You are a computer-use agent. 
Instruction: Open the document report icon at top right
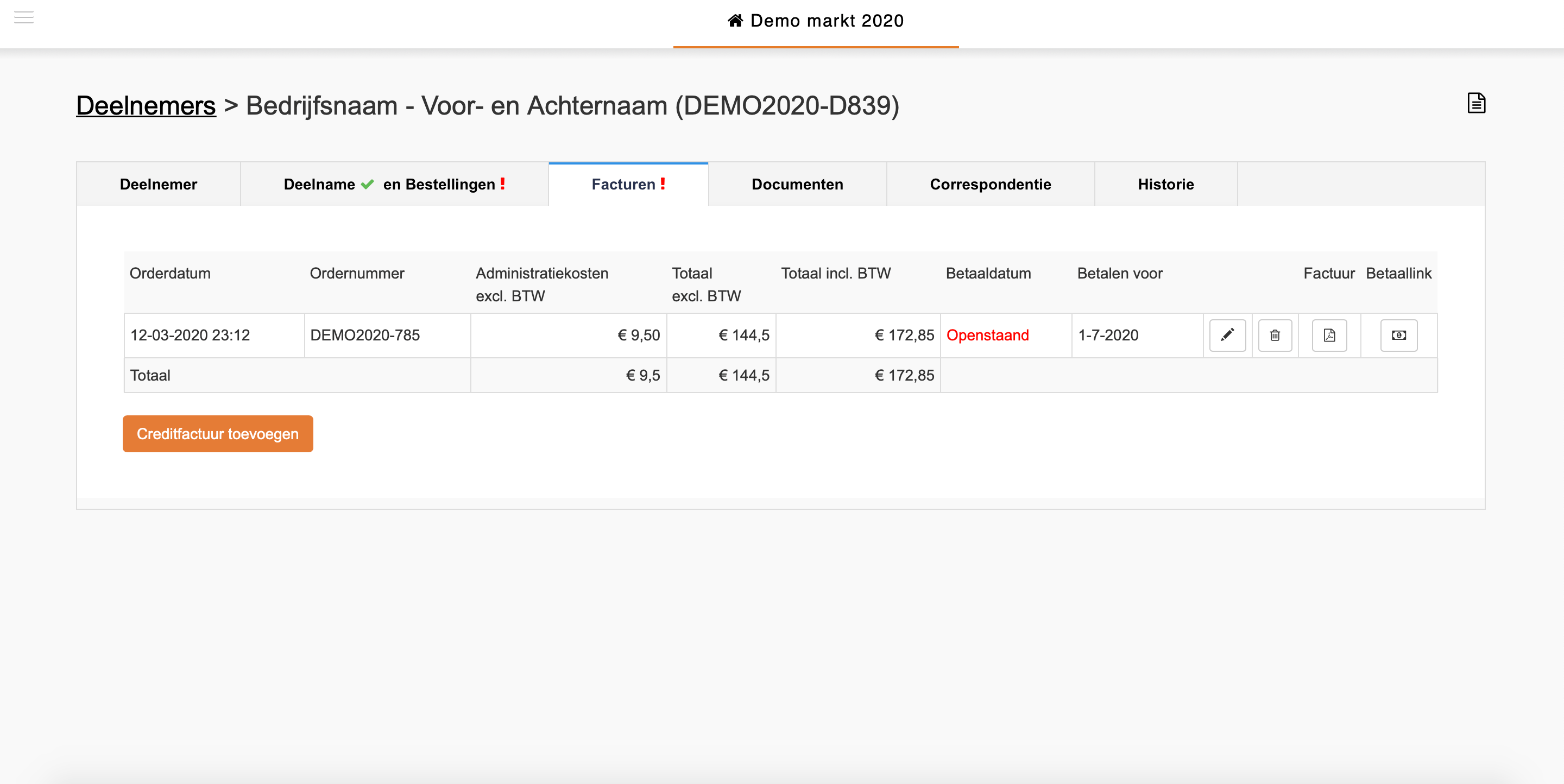(1477, 103)
